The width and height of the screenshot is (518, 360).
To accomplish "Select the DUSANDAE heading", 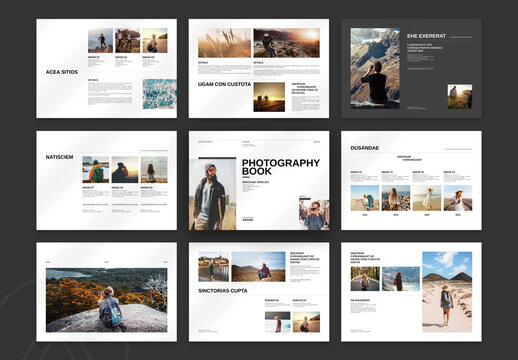I will click(x=365, y=148).
